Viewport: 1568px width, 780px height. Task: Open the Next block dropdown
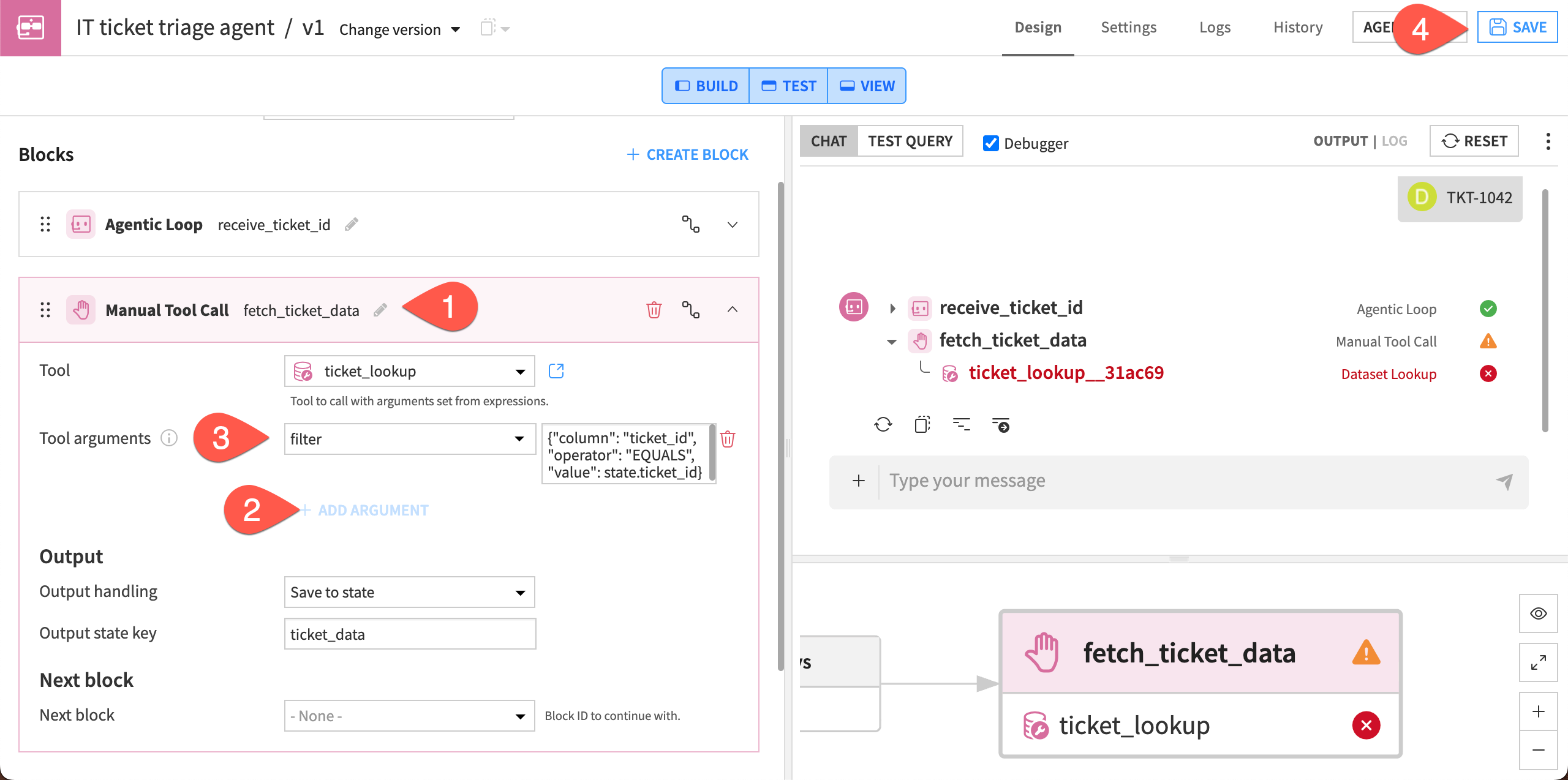pos(410,716)
